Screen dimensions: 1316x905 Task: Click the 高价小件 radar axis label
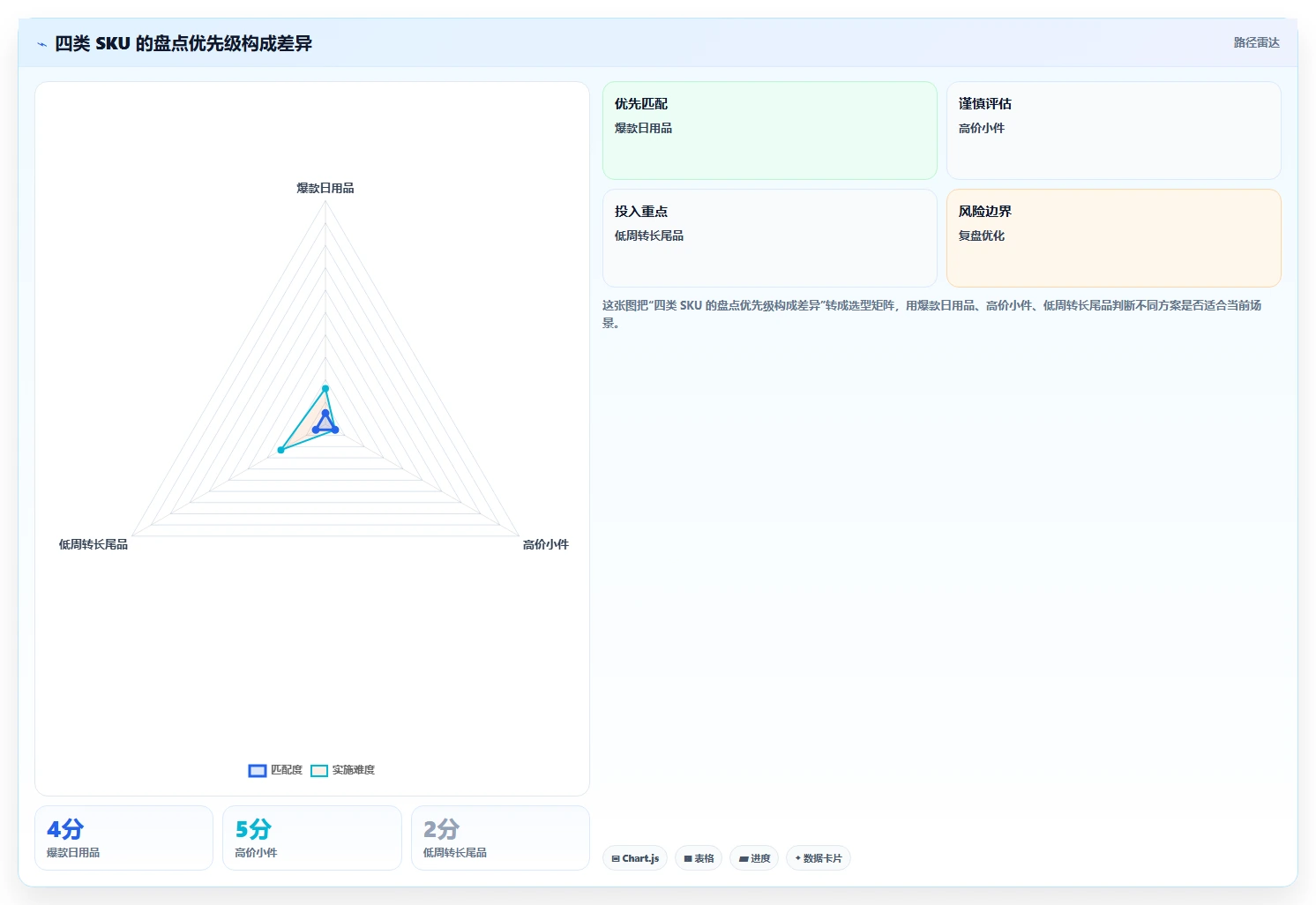tap(546, 544)
